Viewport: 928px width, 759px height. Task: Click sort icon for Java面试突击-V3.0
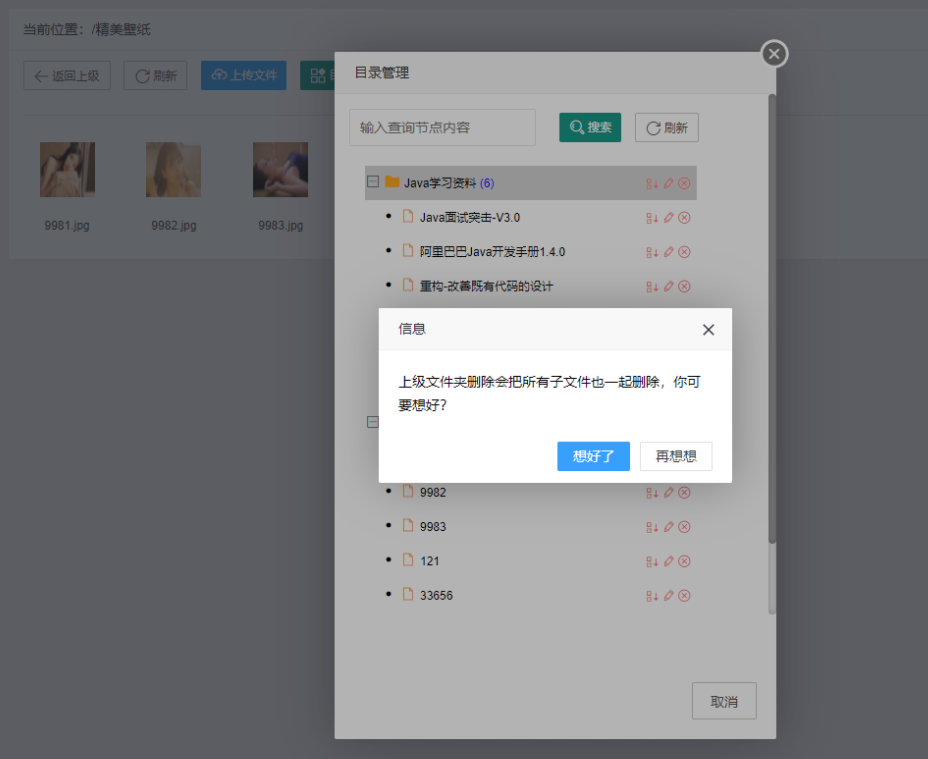click(652, 218)
